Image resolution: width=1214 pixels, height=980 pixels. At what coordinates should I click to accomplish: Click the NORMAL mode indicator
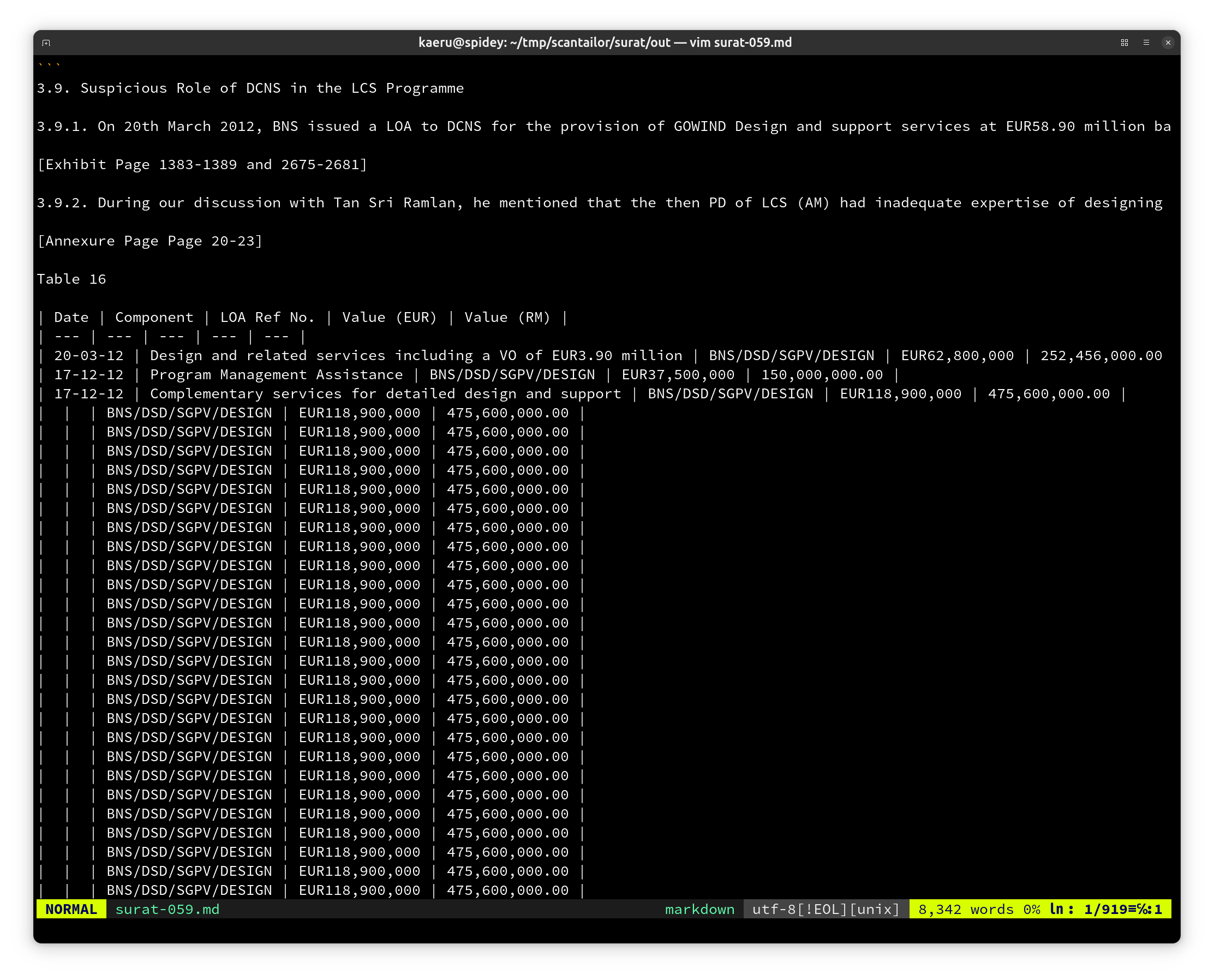click(71, 909)
